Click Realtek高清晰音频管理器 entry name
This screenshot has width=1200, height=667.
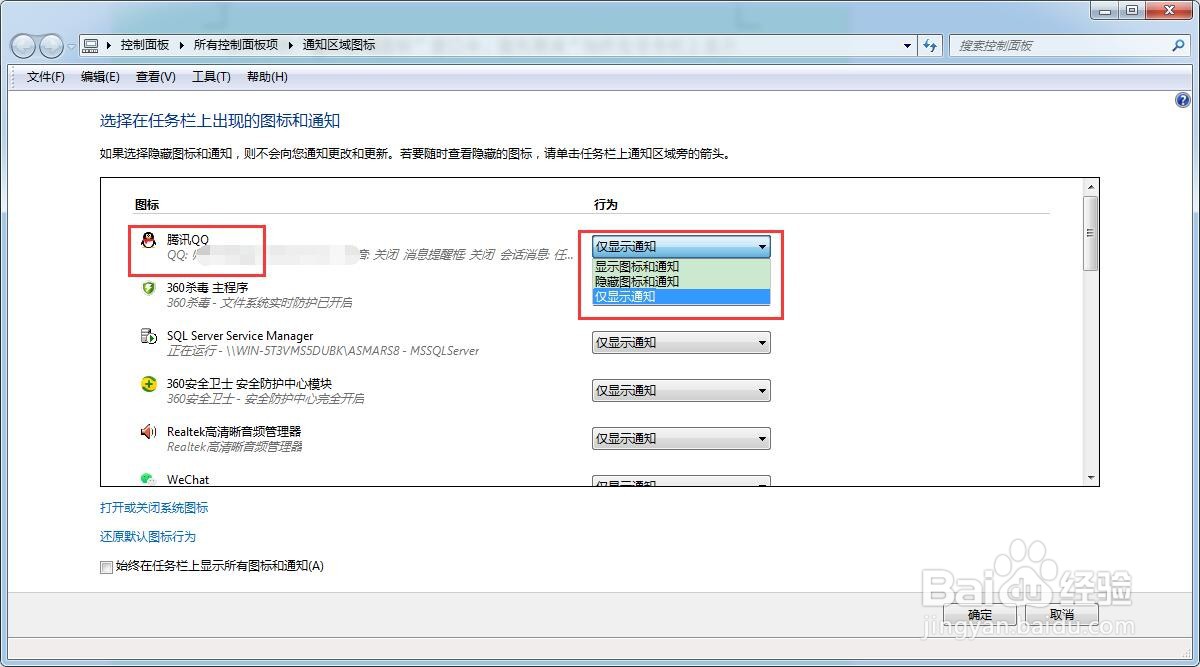pos(234,432)
